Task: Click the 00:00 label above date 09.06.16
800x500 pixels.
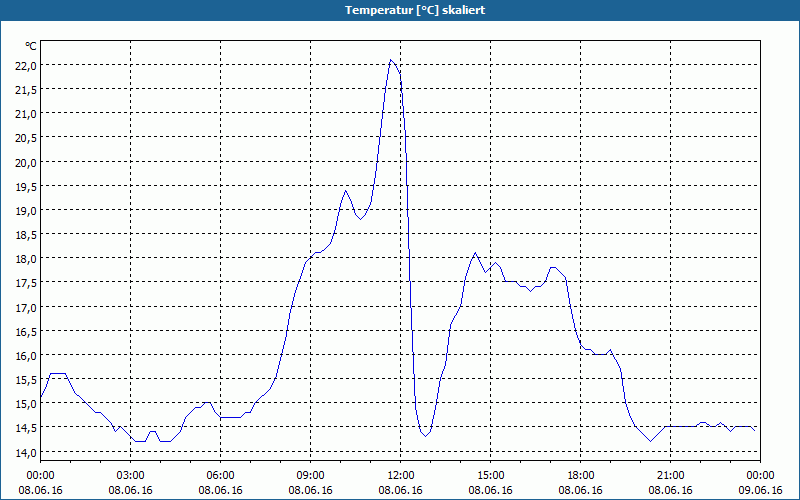Action: (x=760, y=475)
